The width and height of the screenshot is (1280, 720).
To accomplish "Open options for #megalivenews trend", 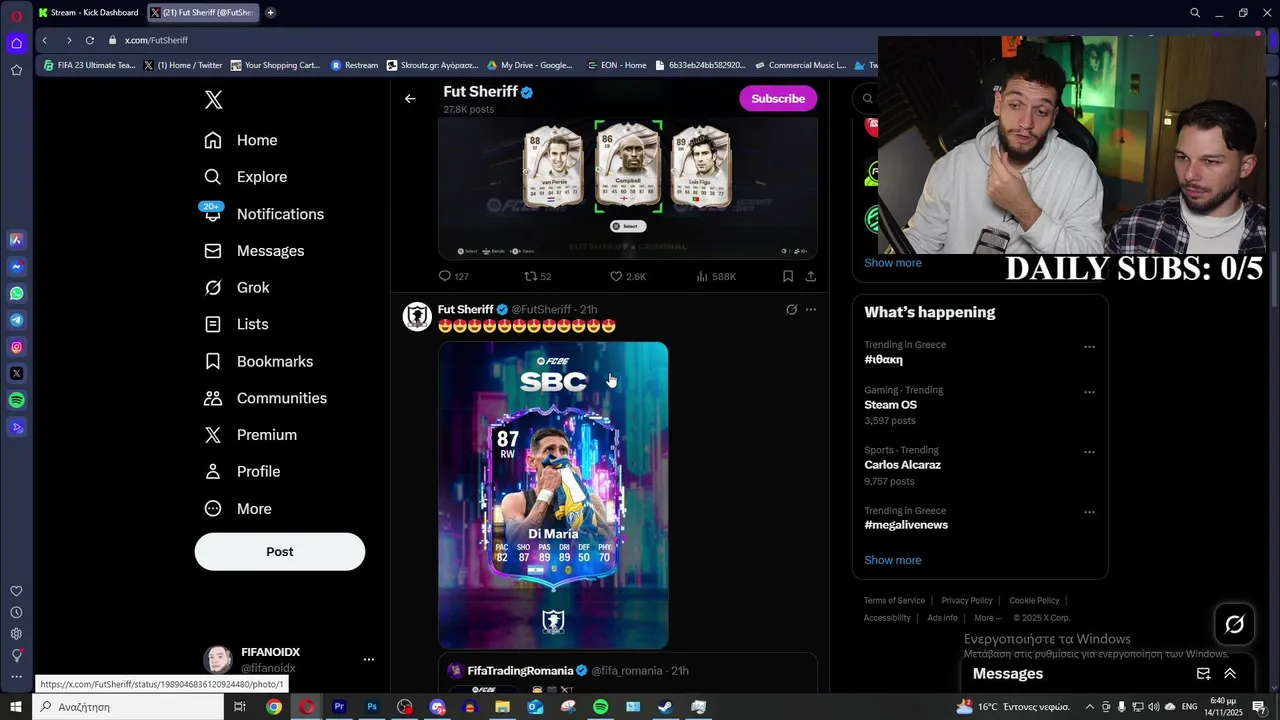I will (1089, 512).
